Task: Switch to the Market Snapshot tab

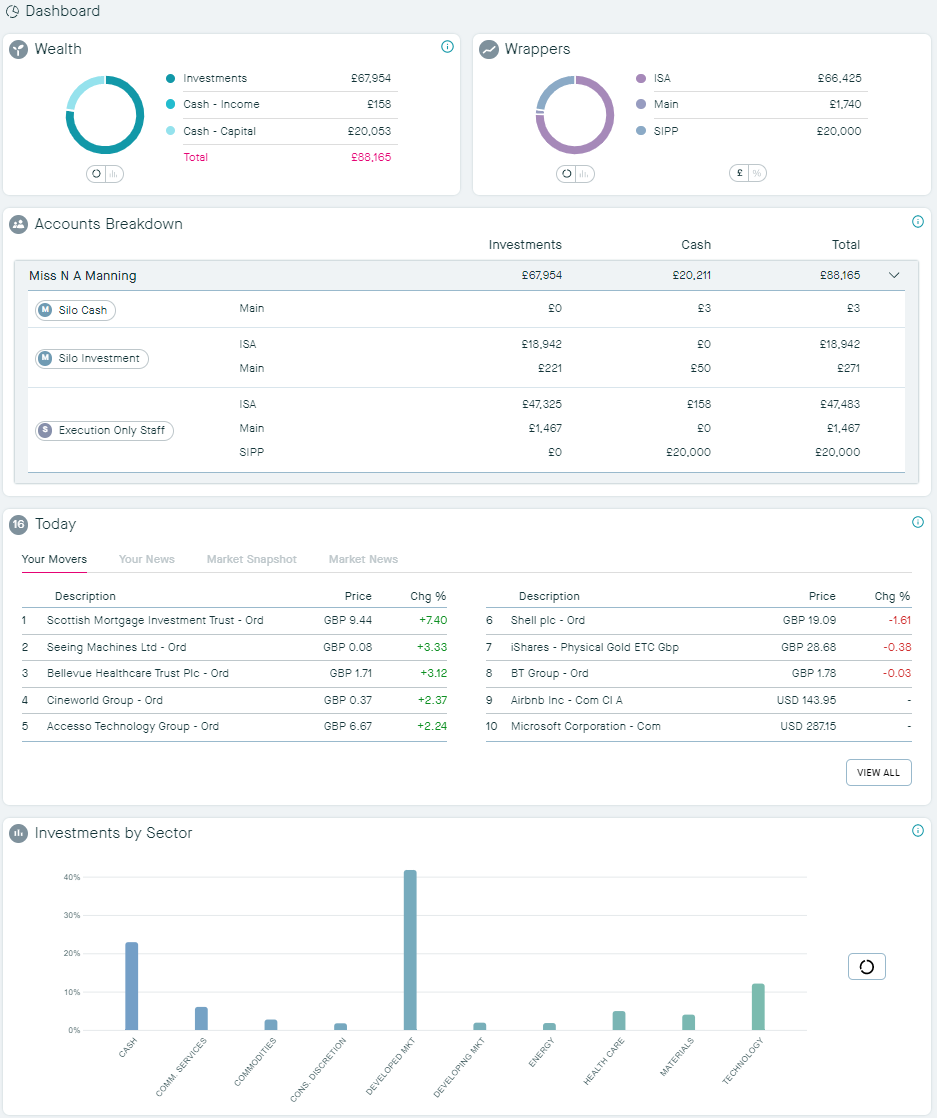Action: (251, 559)
